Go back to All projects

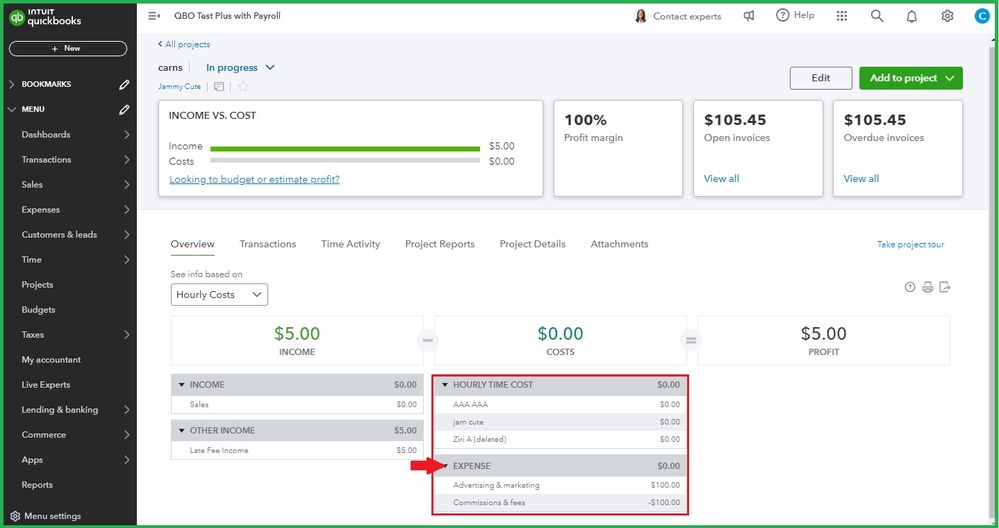pos(183,45)
